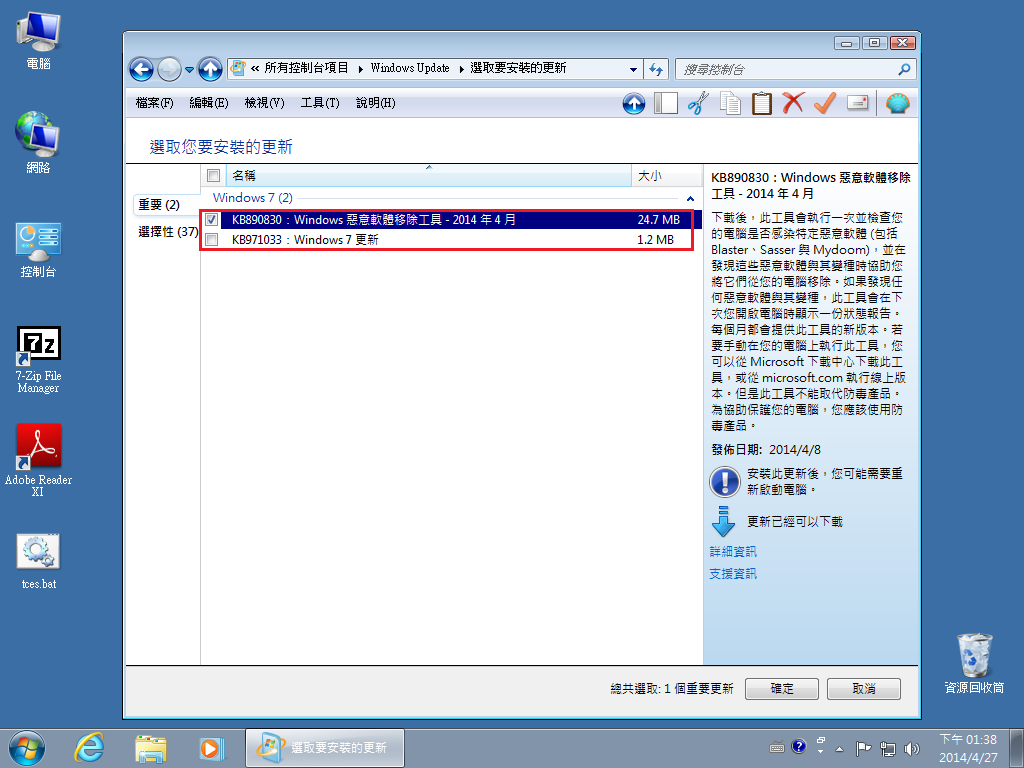Click the Copy toolbar icon

[730, 103]
